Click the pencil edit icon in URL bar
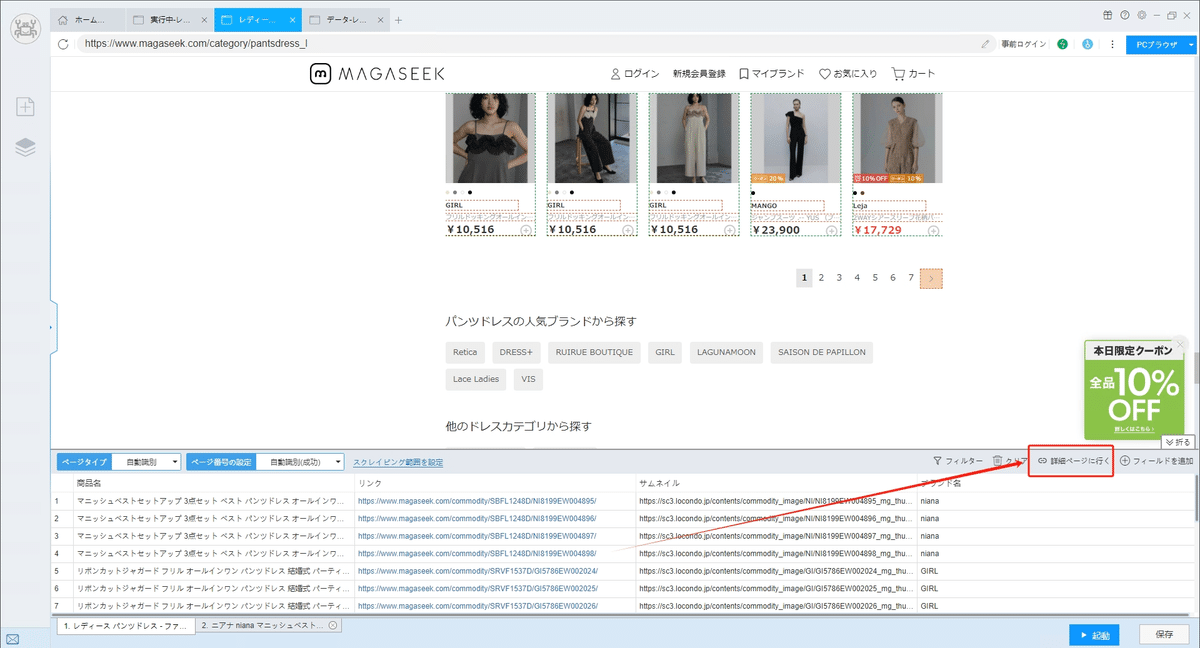This screenshot has height=648, width=1200. click(x=986, y=44)
